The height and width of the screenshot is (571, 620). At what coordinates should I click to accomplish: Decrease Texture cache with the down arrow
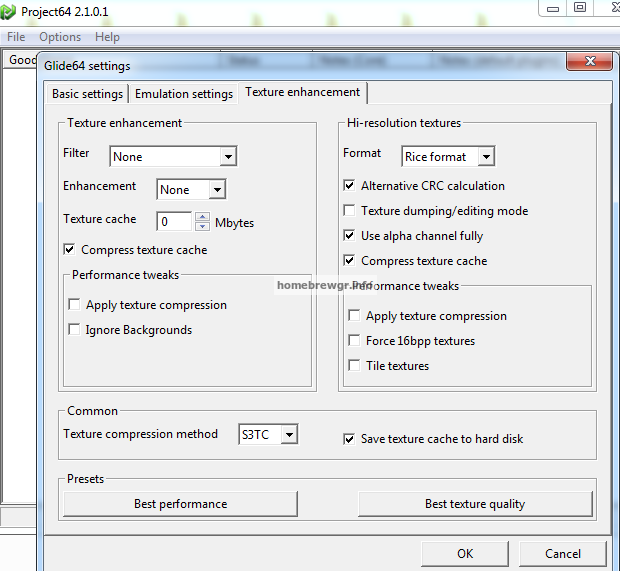coord(202,226)
